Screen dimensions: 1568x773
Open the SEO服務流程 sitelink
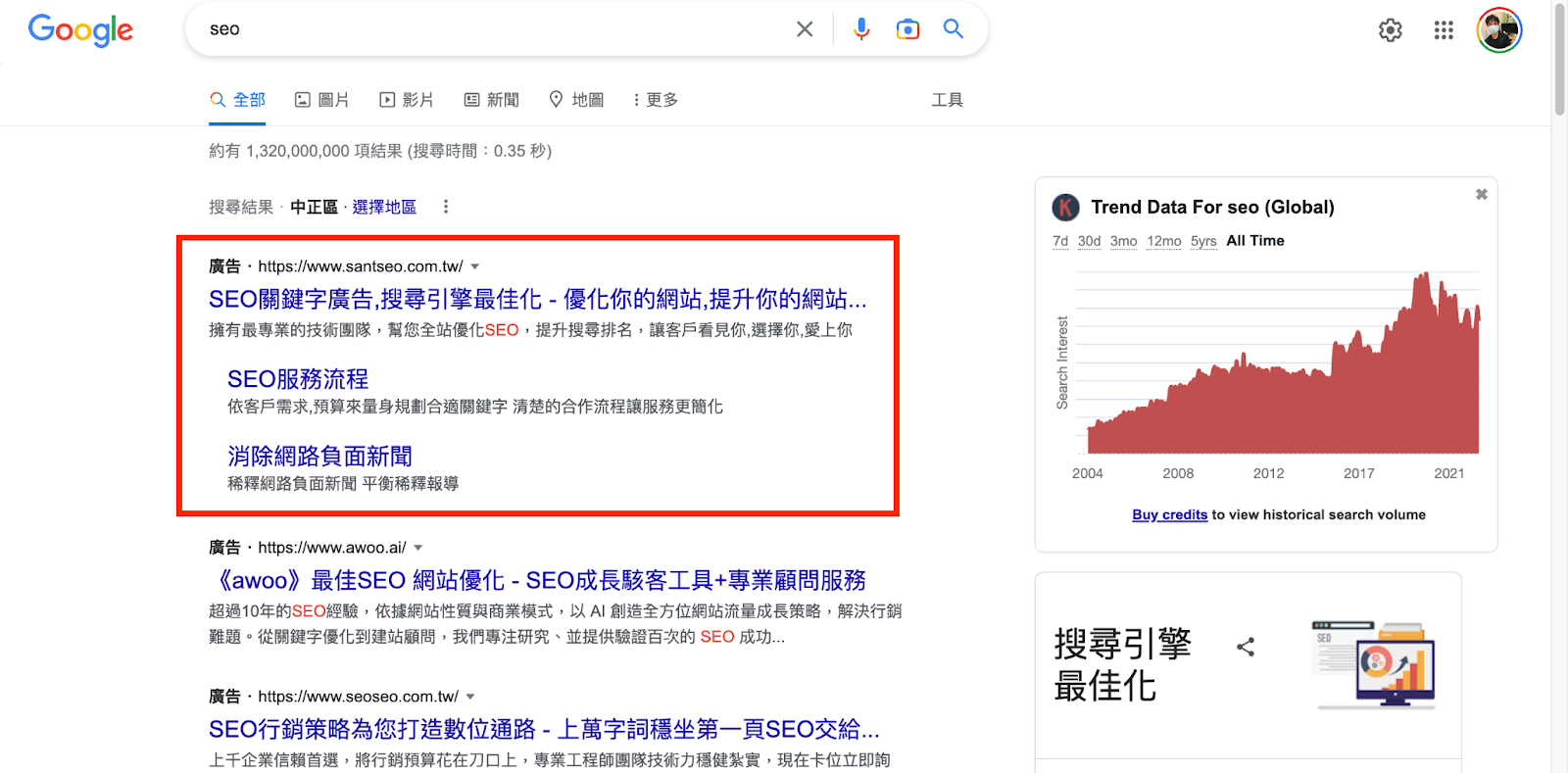pyautogui.click(x=298, y=379)
